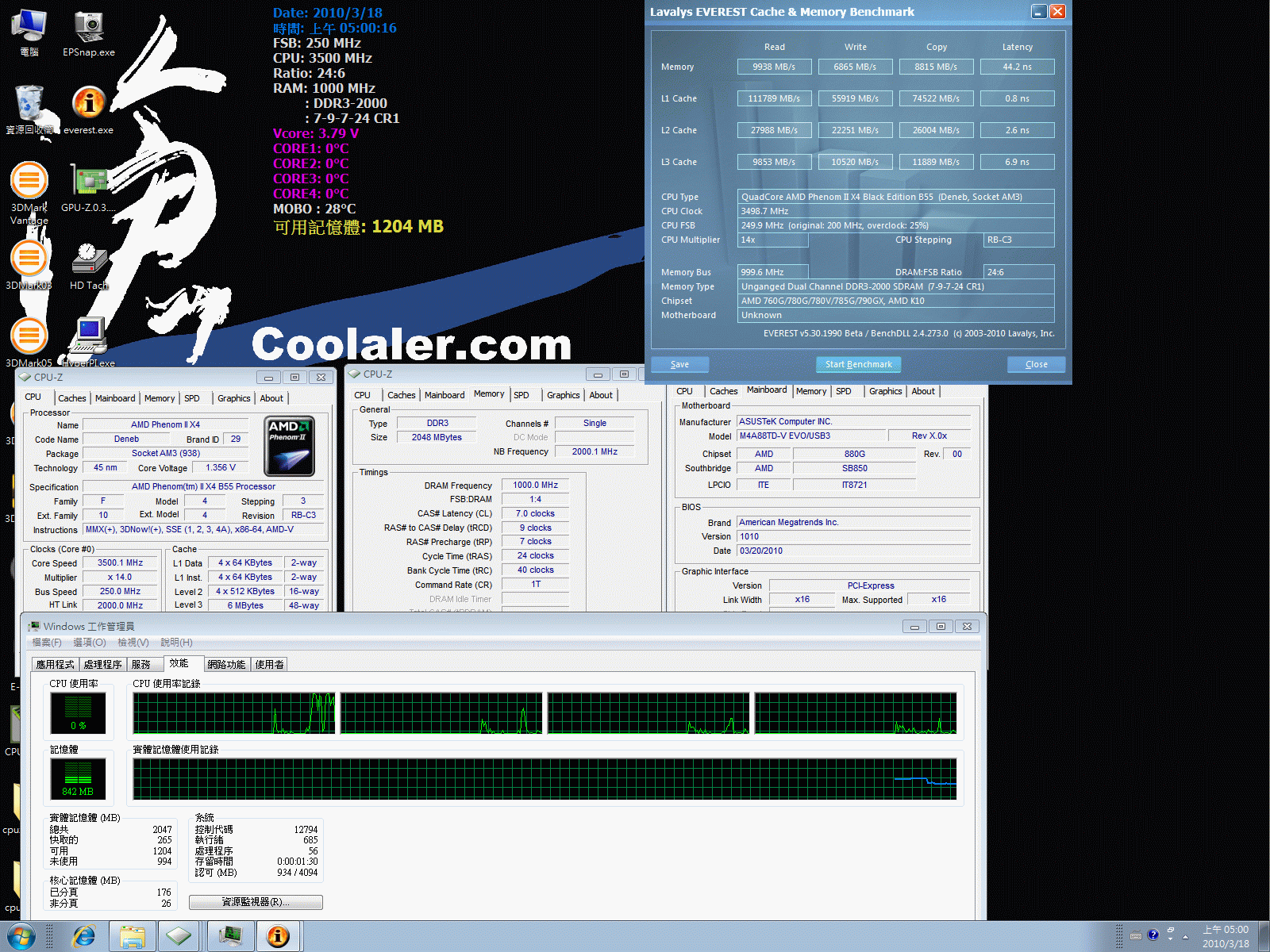This screenshot has width=1270, height=952.
Task: Select the Mainboard tab in left CPU-Z window
Action: [115, 398]
